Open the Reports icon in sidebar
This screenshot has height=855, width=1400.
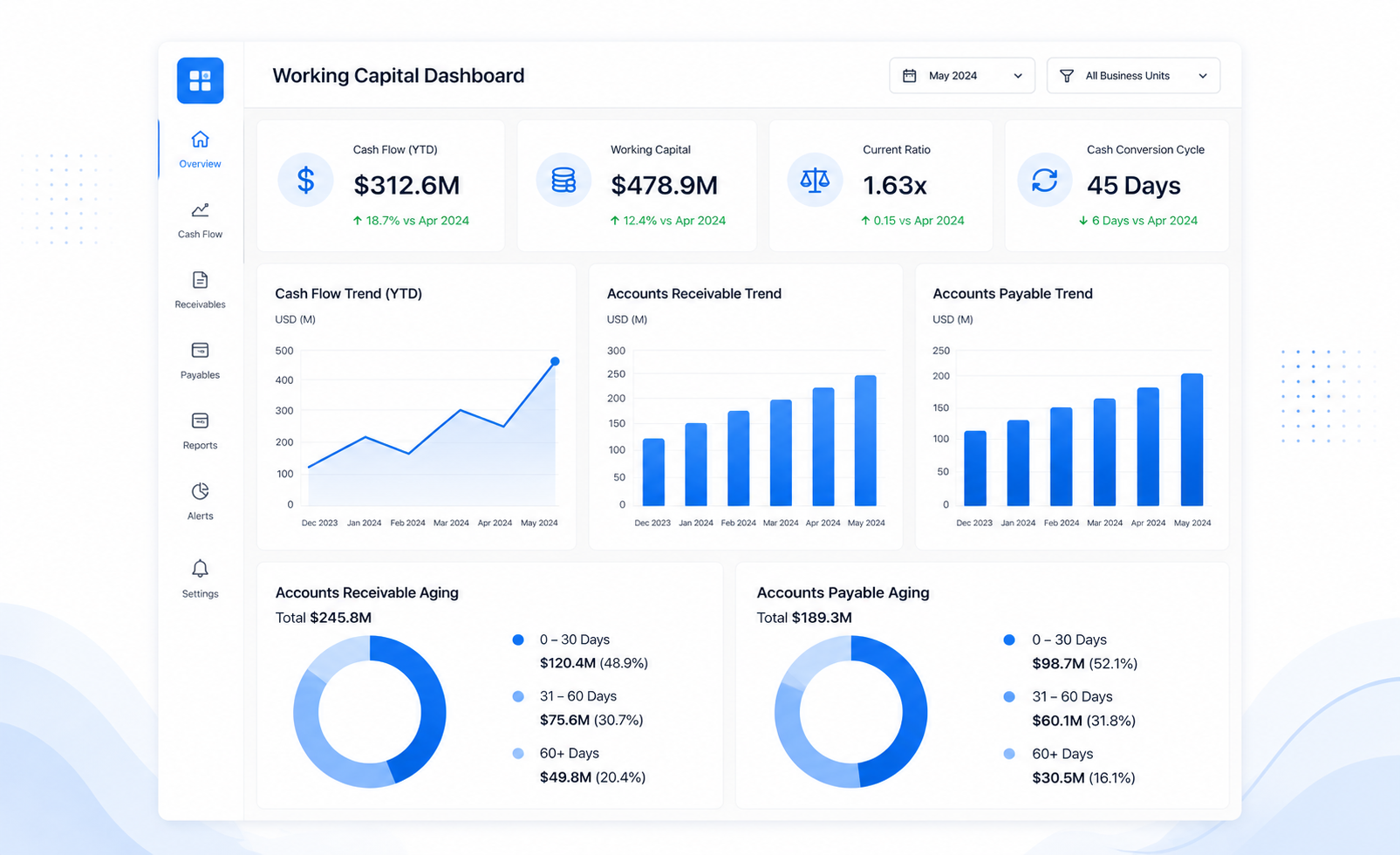tap(200, 421)
